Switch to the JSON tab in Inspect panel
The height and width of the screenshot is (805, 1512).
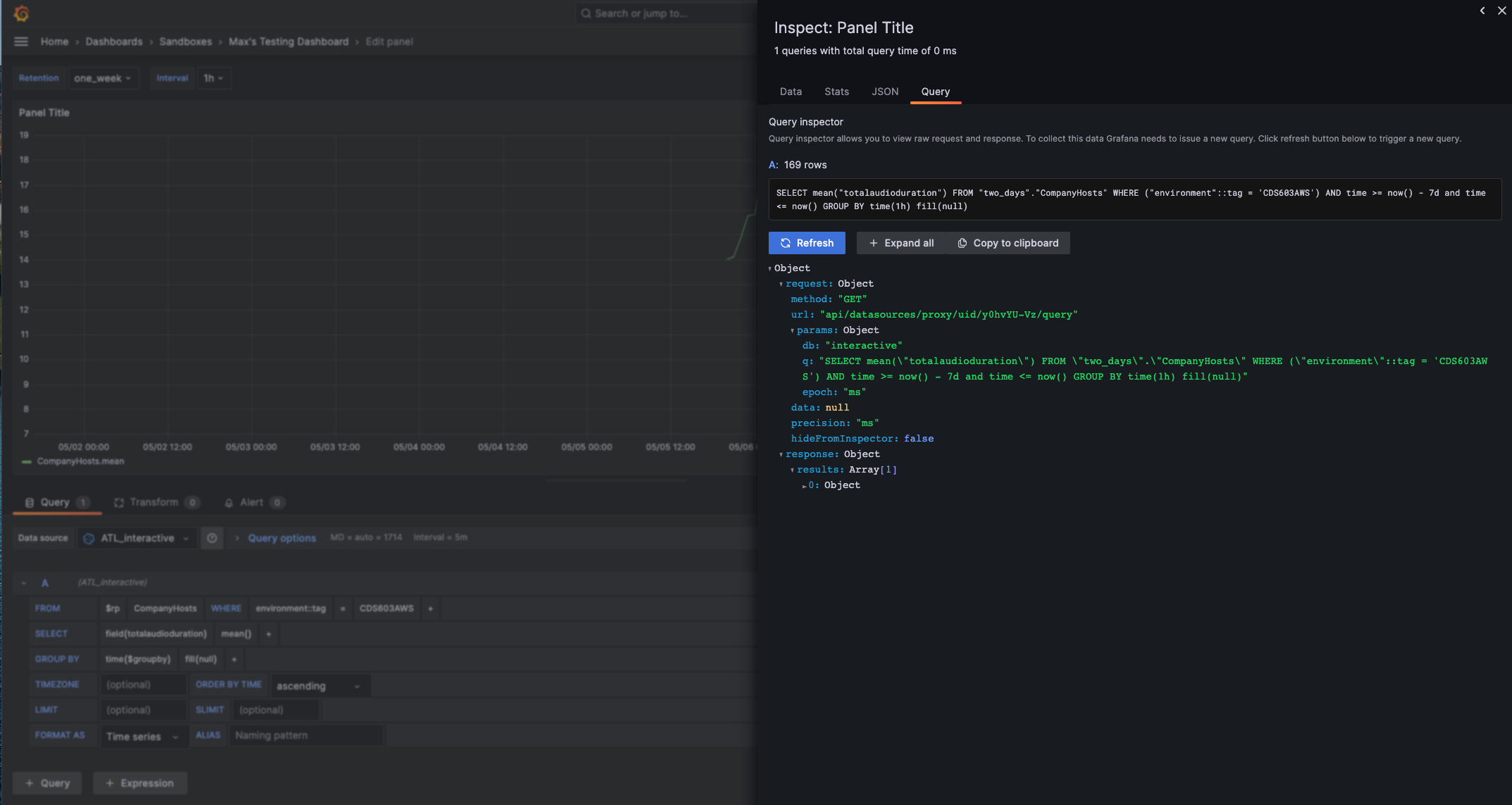pos(884,92)
